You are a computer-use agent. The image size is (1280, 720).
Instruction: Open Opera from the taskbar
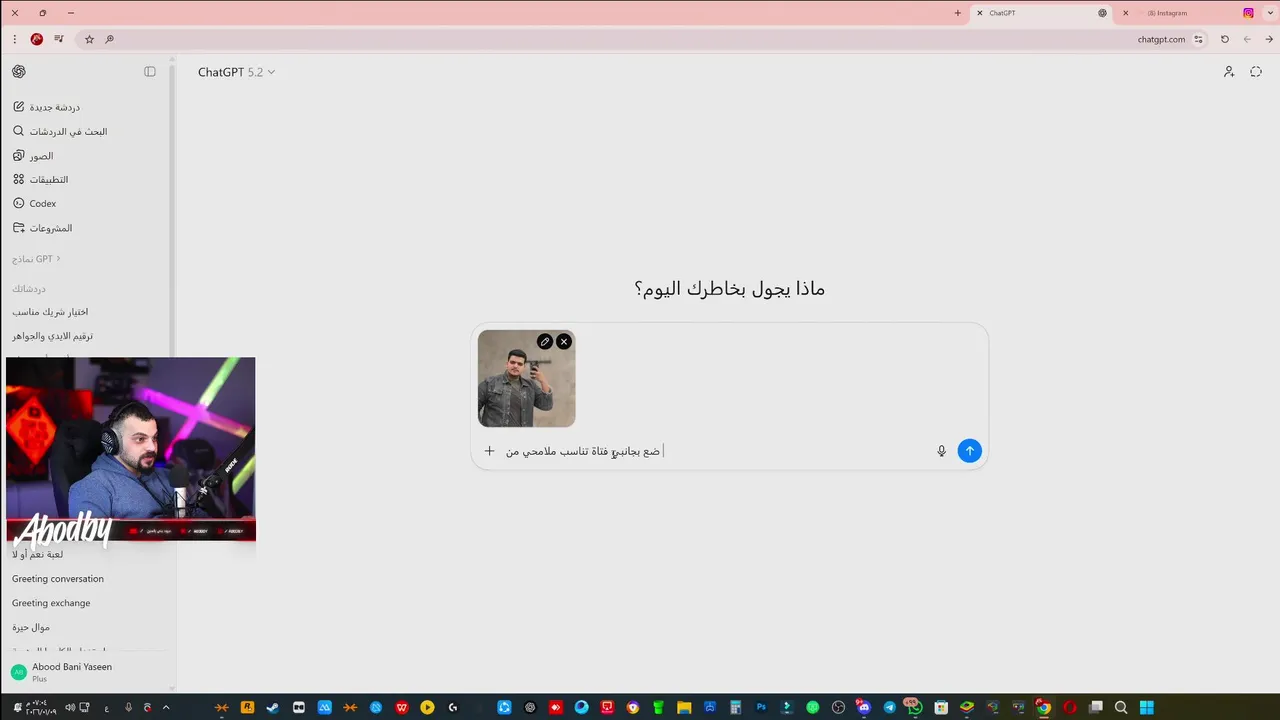coord(1069,707)
